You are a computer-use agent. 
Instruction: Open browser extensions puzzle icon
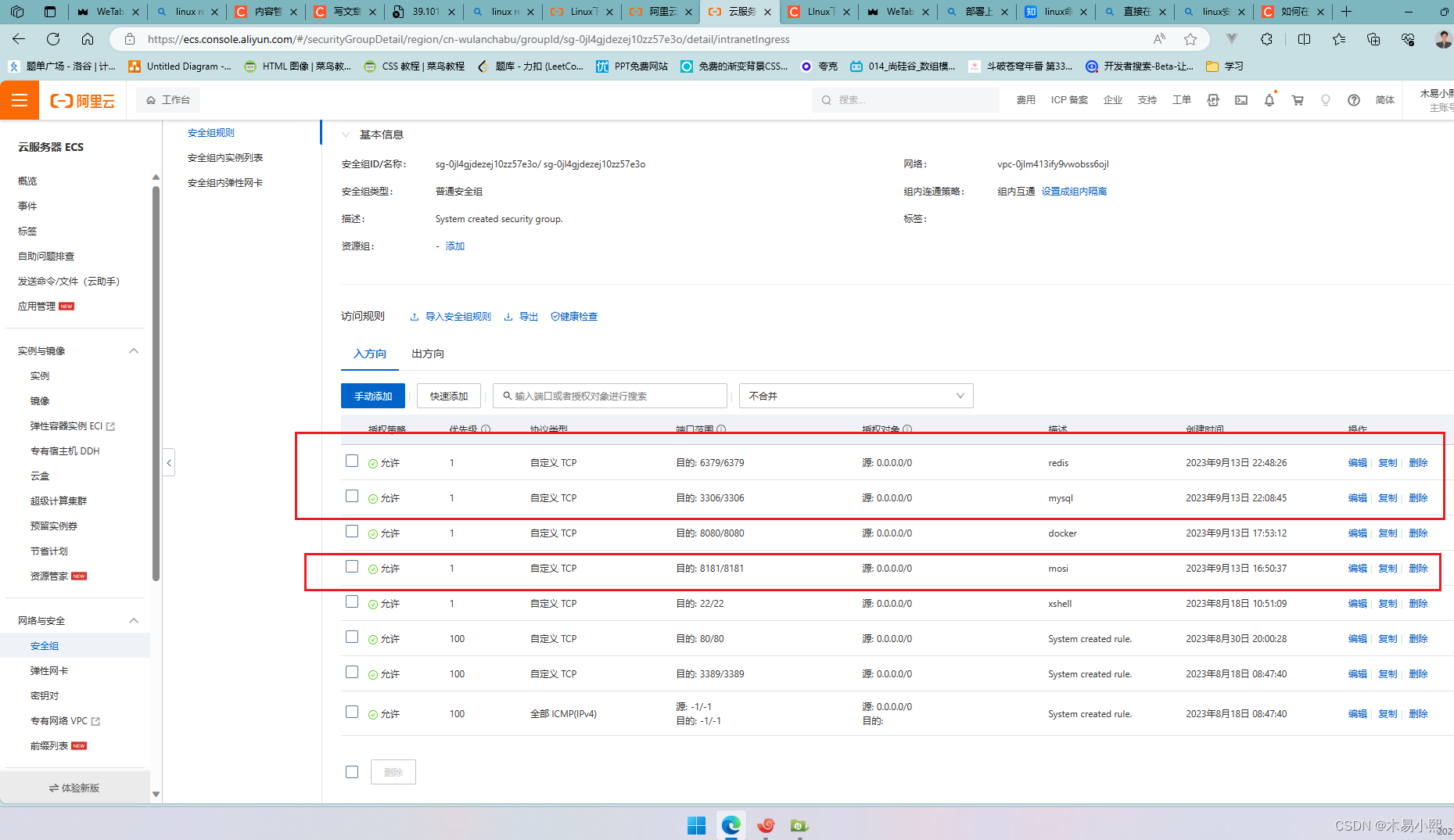pyautogui.click(x=1266, y=39)
